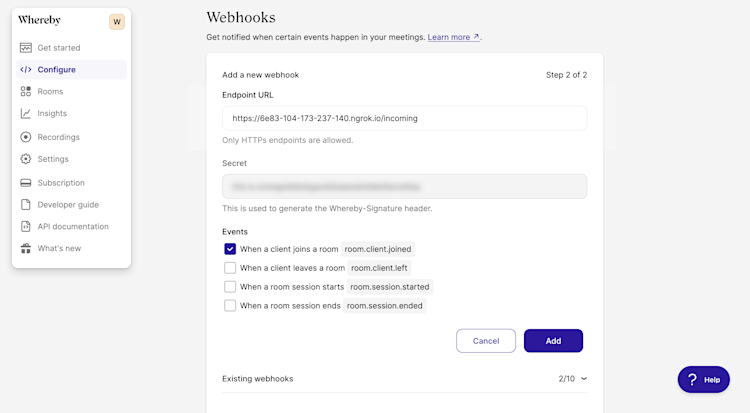Open Get started menu item

tap(71, 47)
